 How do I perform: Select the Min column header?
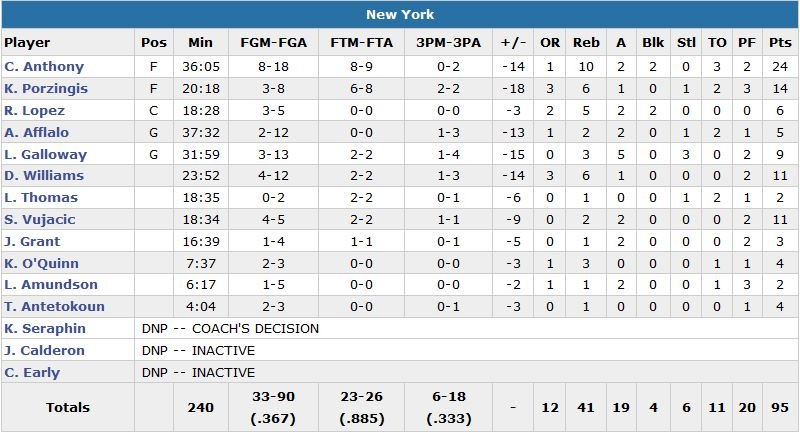201,43
